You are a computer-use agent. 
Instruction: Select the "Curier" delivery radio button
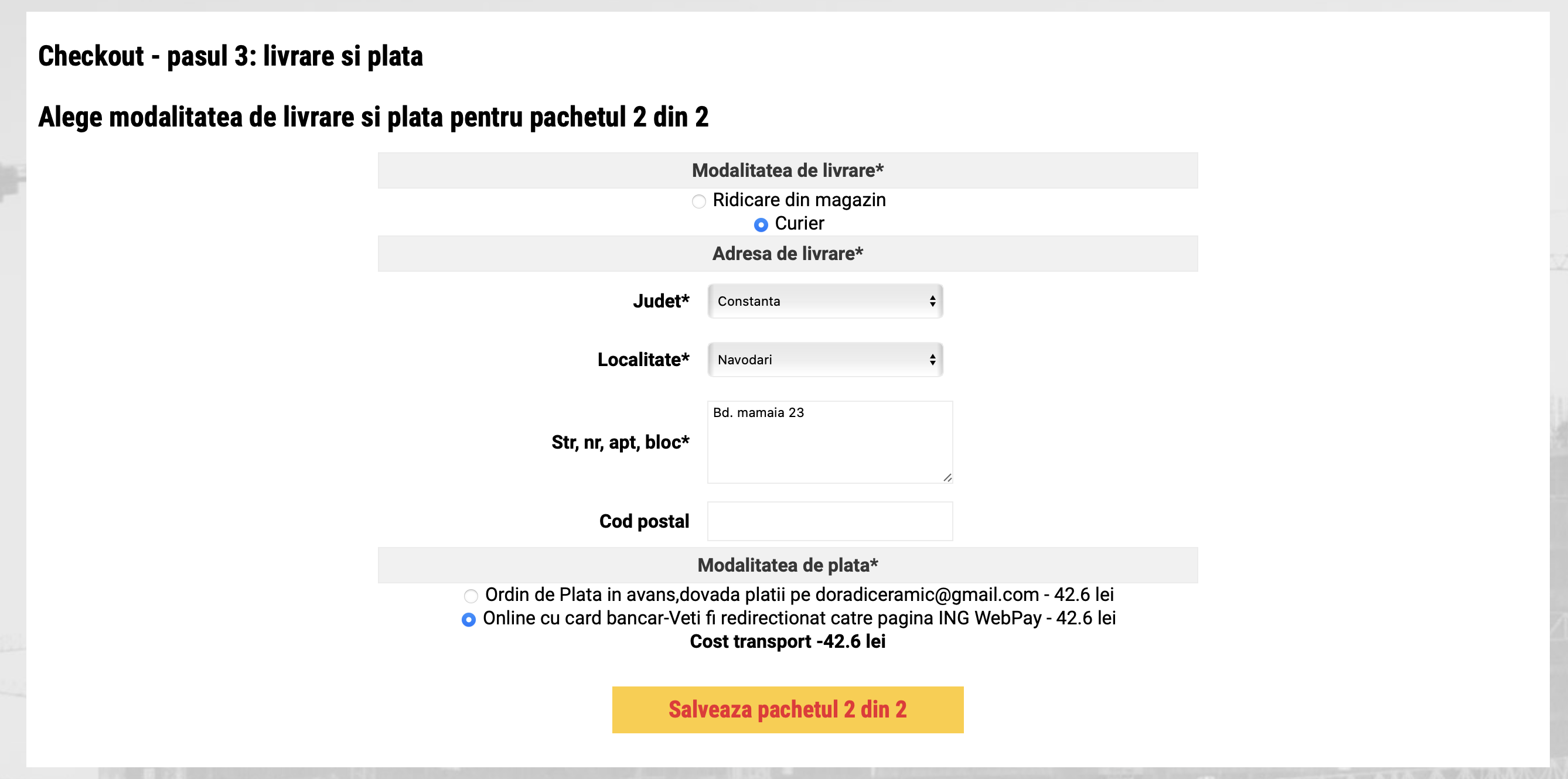(x=761, y=225)
